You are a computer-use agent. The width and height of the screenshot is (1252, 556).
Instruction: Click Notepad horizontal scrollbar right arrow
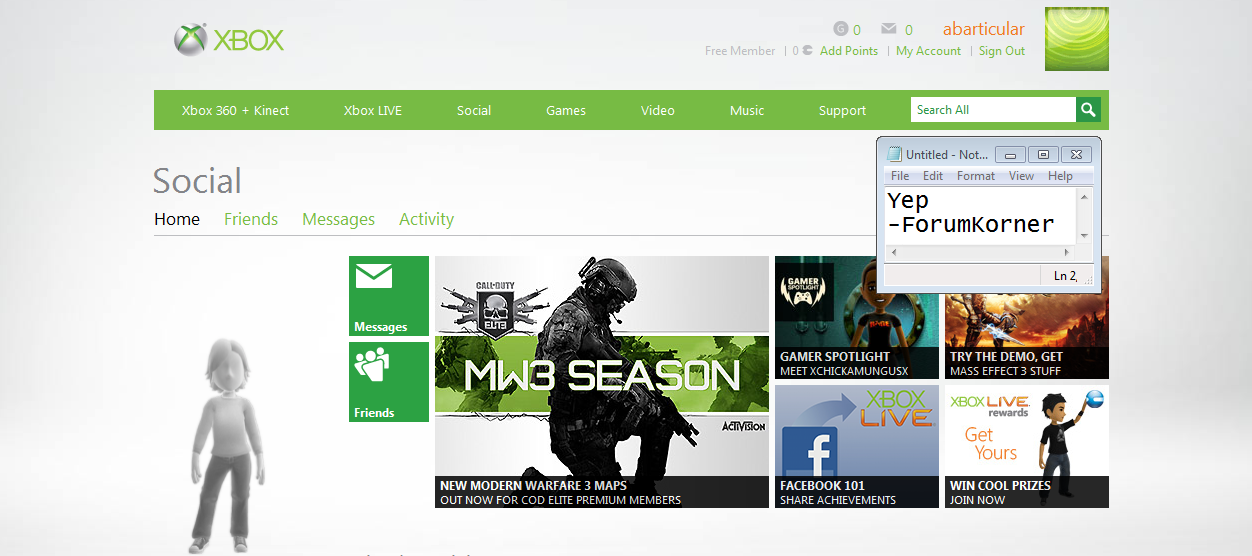(1069, 252)
